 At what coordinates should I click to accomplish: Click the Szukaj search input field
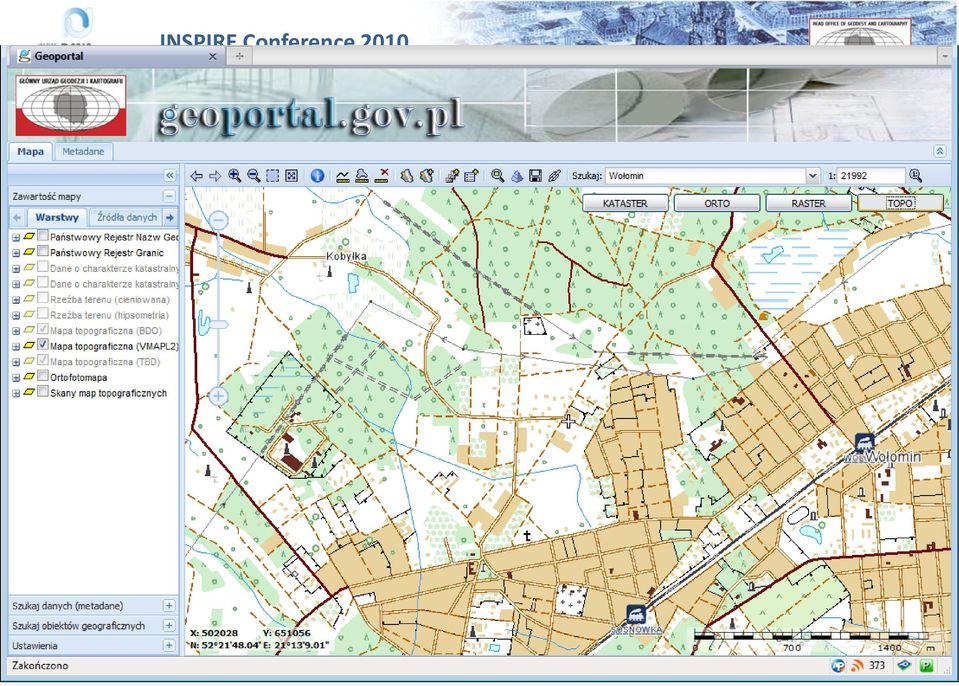[x=706, y=176]
